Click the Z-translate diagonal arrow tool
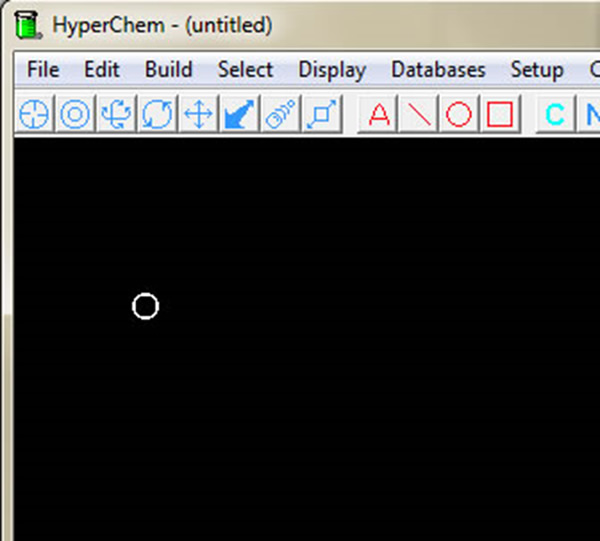This screenshot has width=600, height=541. pos(239,115)
